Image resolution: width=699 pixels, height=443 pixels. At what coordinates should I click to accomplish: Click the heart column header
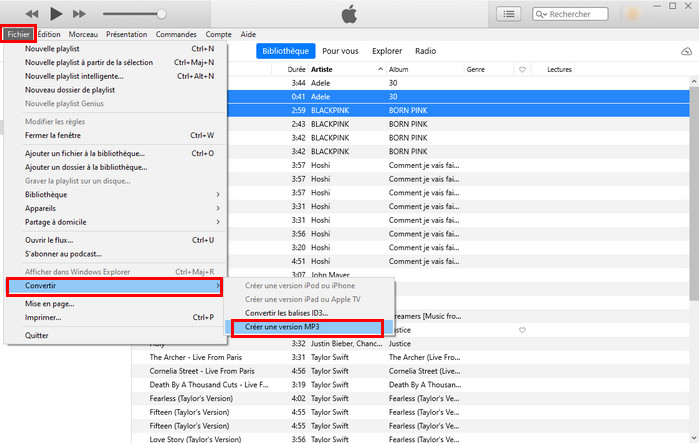[x=522, y=69]
